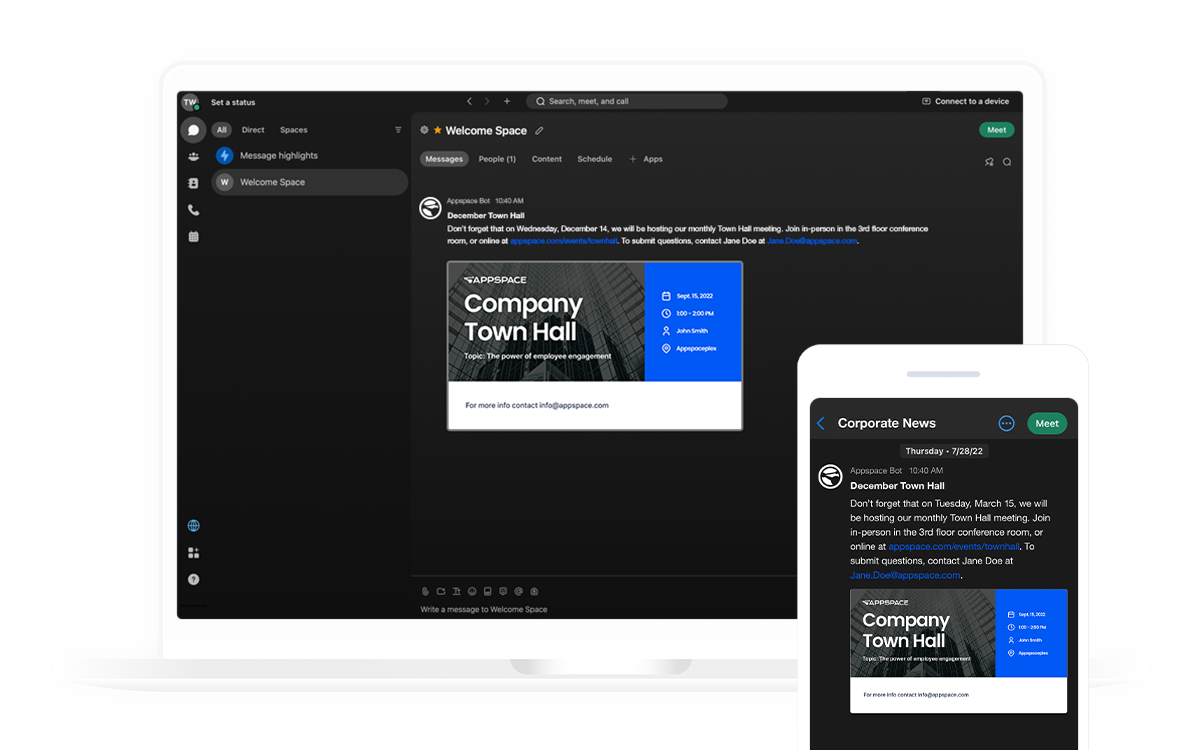Click the plus icon beside search bar

(507, 101)
